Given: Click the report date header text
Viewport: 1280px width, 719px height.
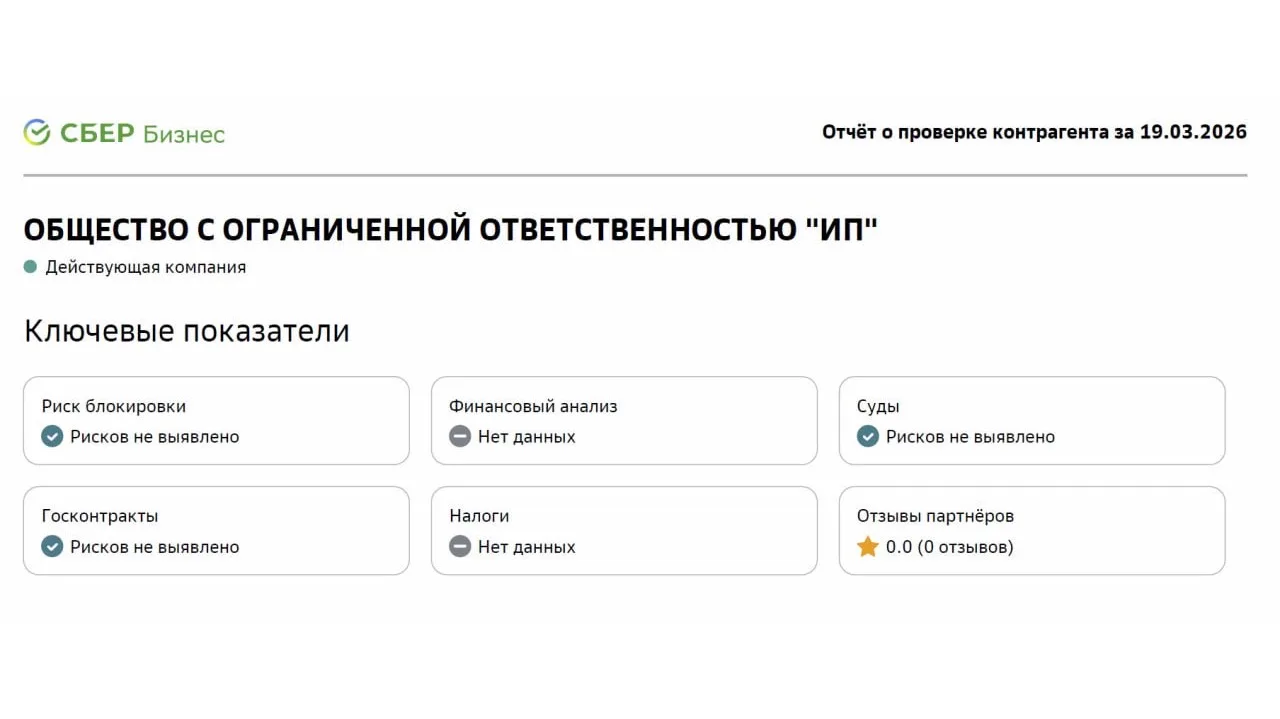Looking at the screenshot, I should click(x=1034, y=132).
